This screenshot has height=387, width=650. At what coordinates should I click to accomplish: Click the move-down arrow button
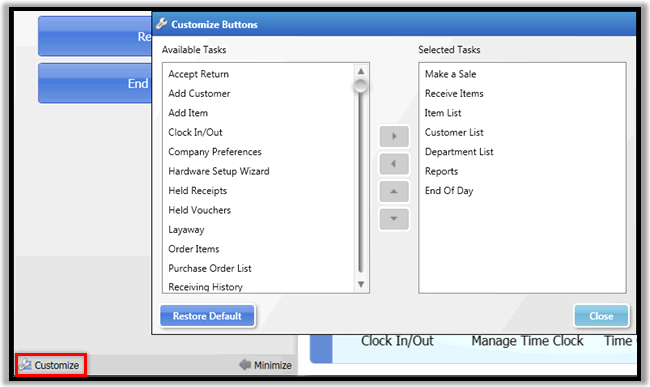click(x=394, y=219)
